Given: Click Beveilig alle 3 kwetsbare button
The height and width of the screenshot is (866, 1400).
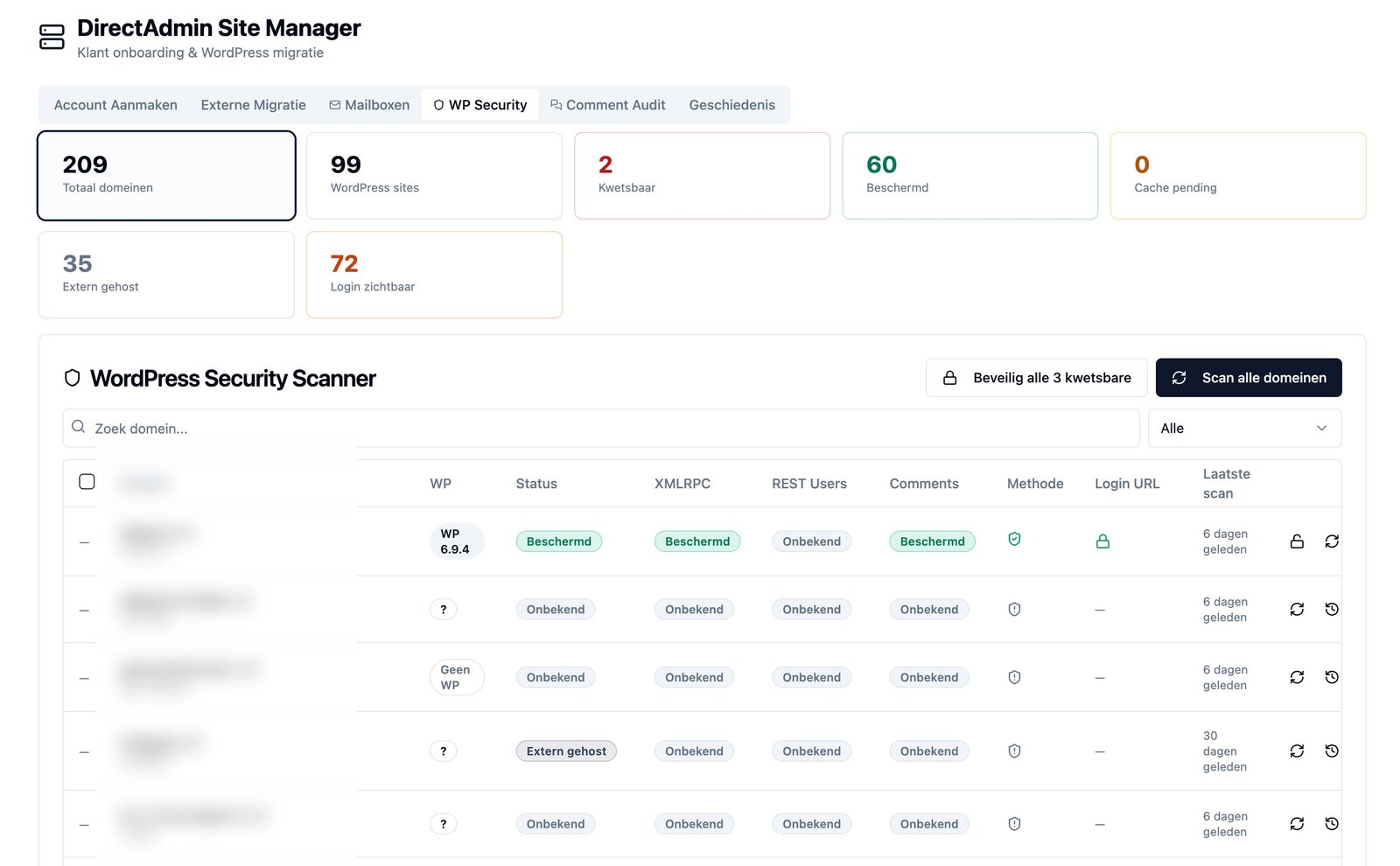Looking at the screenshot, I should coord(1037,378).
